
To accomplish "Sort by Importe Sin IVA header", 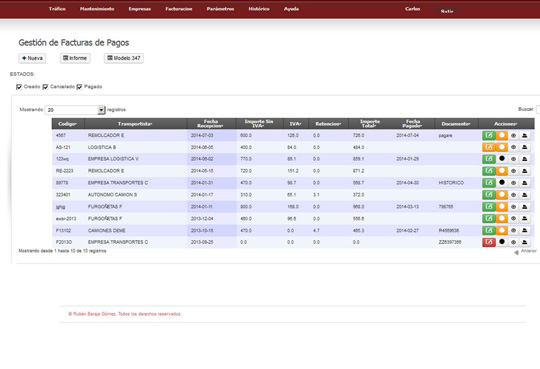I will tap(259, 124).
